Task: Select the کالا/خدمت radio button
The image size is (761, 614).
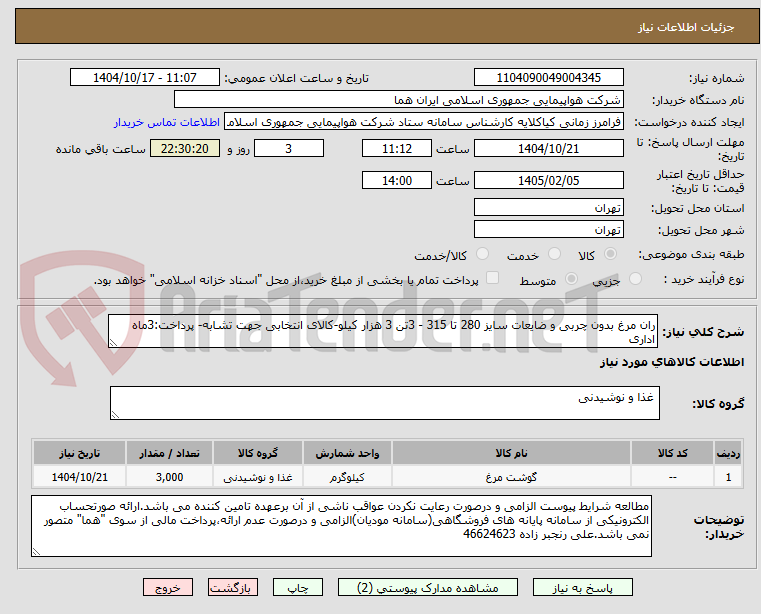Action: coord(482,254)
